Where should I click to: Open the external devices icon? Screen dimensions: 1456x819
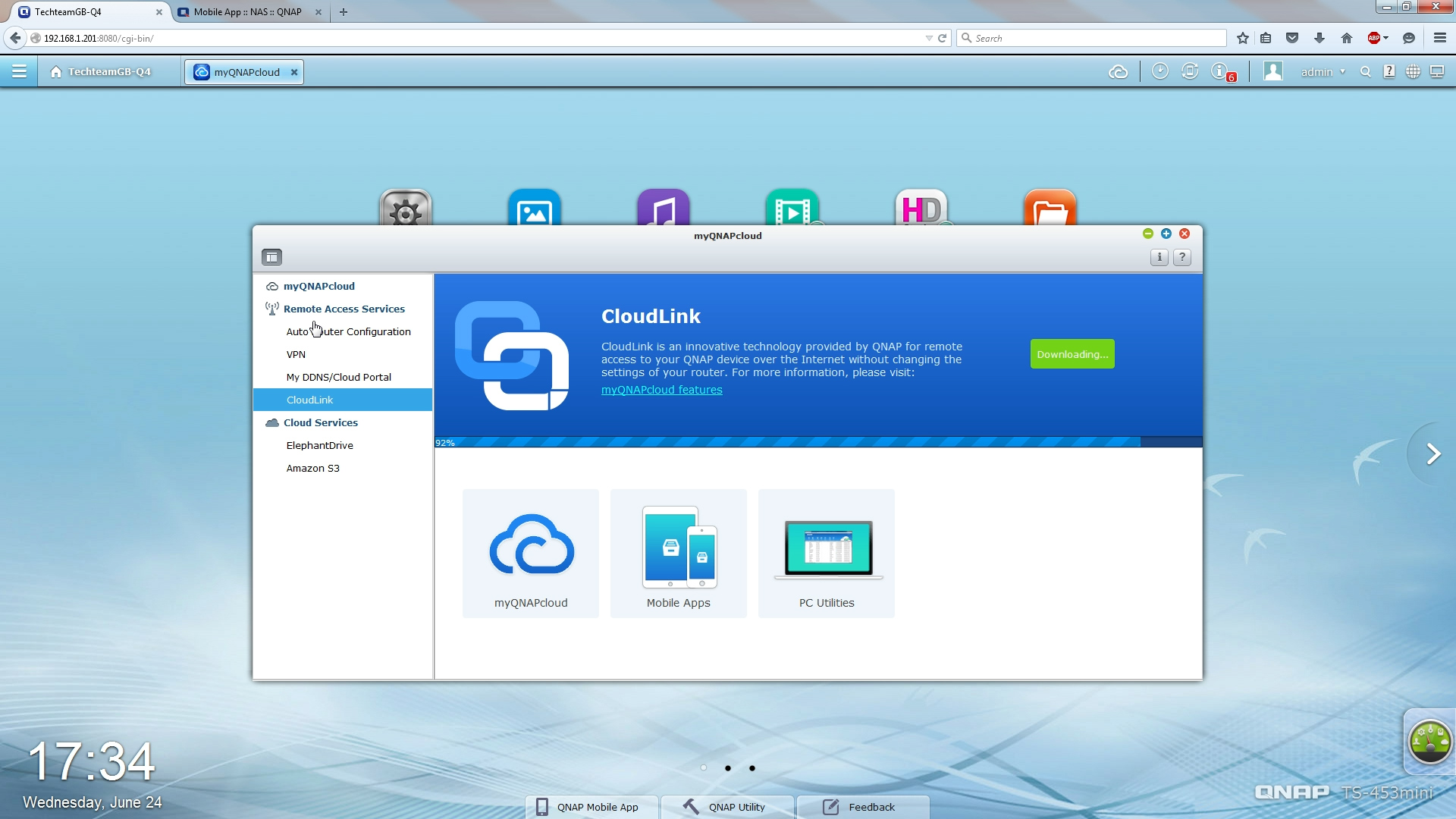1190,71
